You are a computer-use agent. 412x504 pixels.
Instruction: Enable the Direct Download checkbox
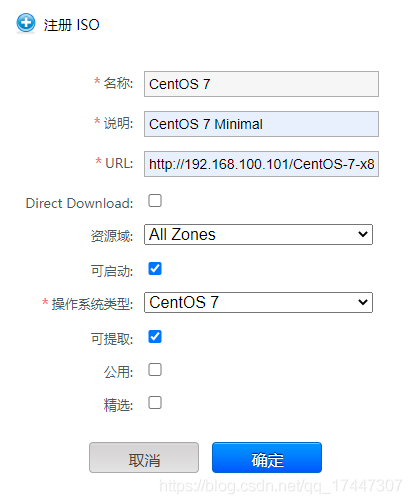155,201
